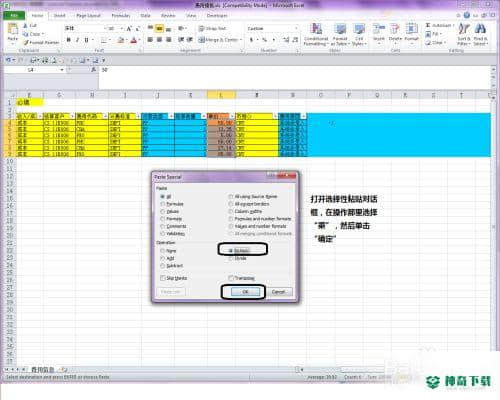
Task: Open the font size dropdown
Action: pyautogui.click(x=121, y=29)
